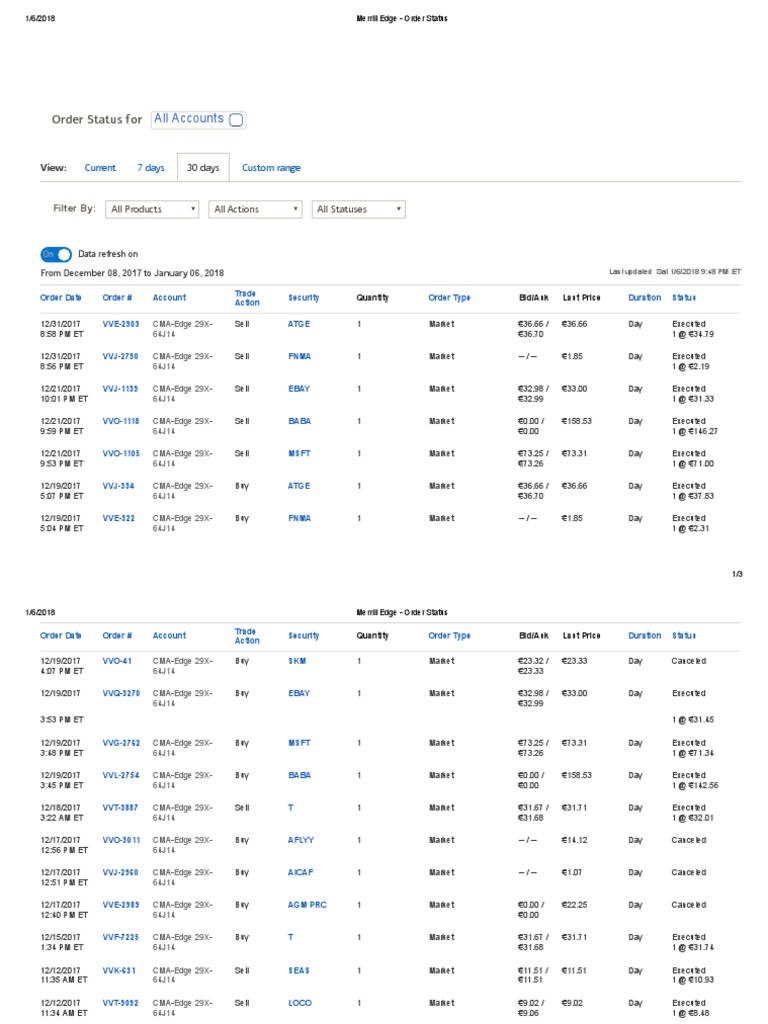Sort by Trade Action header above VVO-41 row

[x=248, y=636]
